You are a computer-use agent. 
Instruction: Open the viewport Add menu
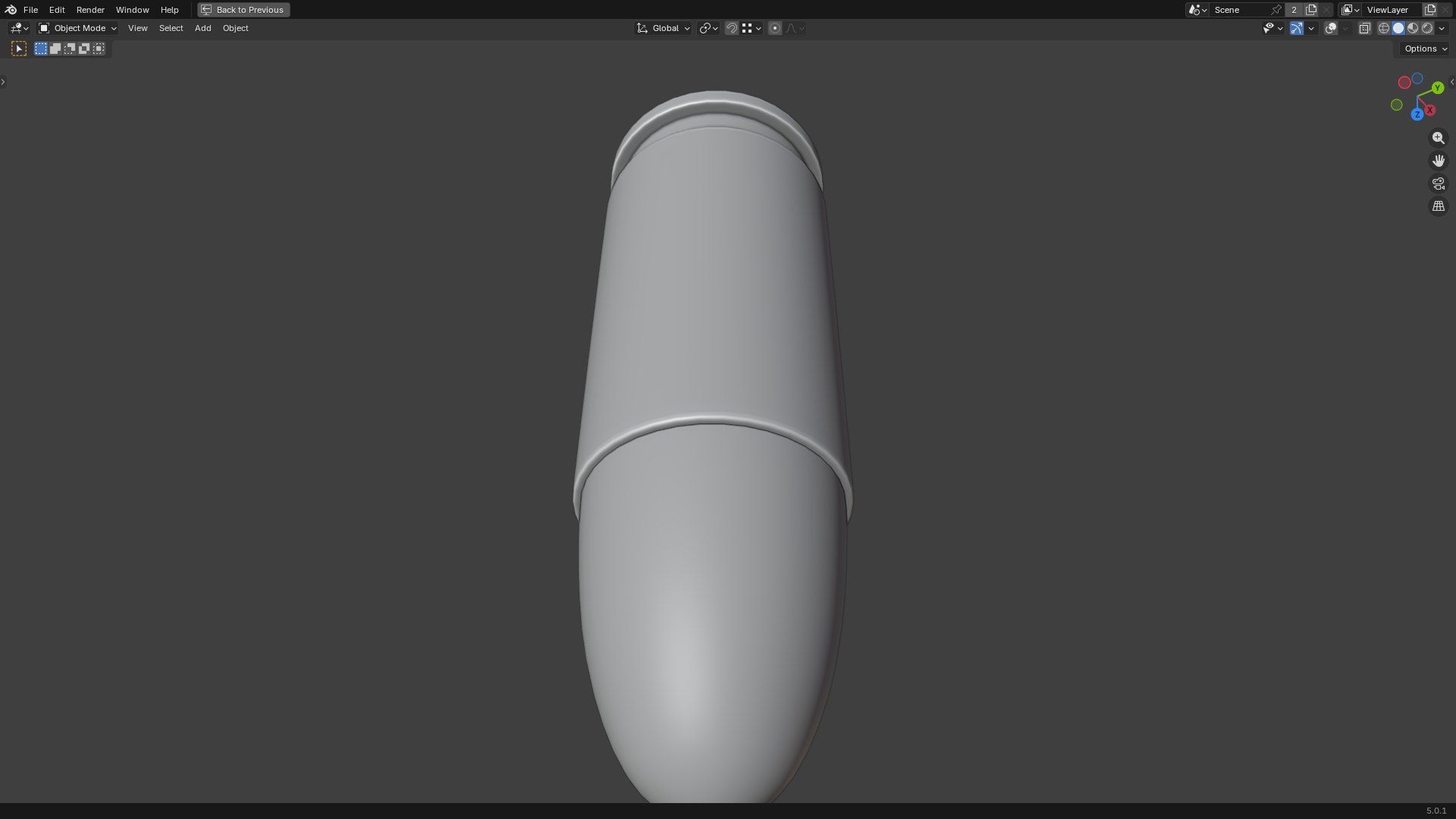(x=202, y=28)
